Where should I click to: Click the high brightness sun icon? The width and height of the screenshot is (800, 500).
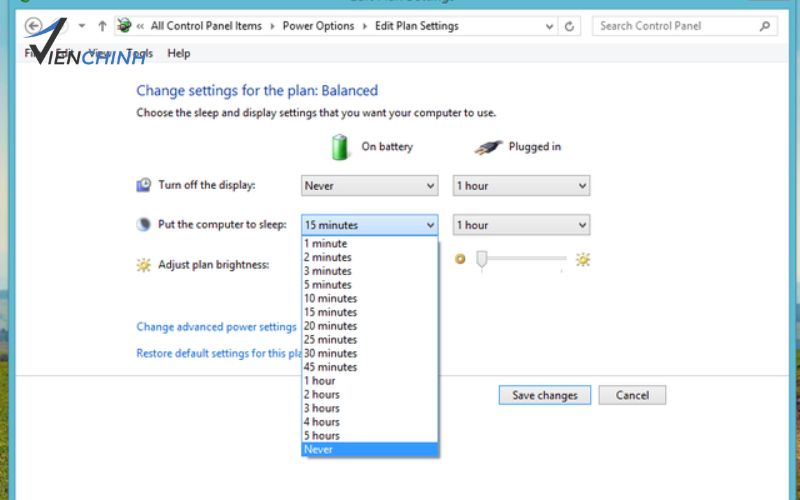pyautogui.click(x=583, y=260)
